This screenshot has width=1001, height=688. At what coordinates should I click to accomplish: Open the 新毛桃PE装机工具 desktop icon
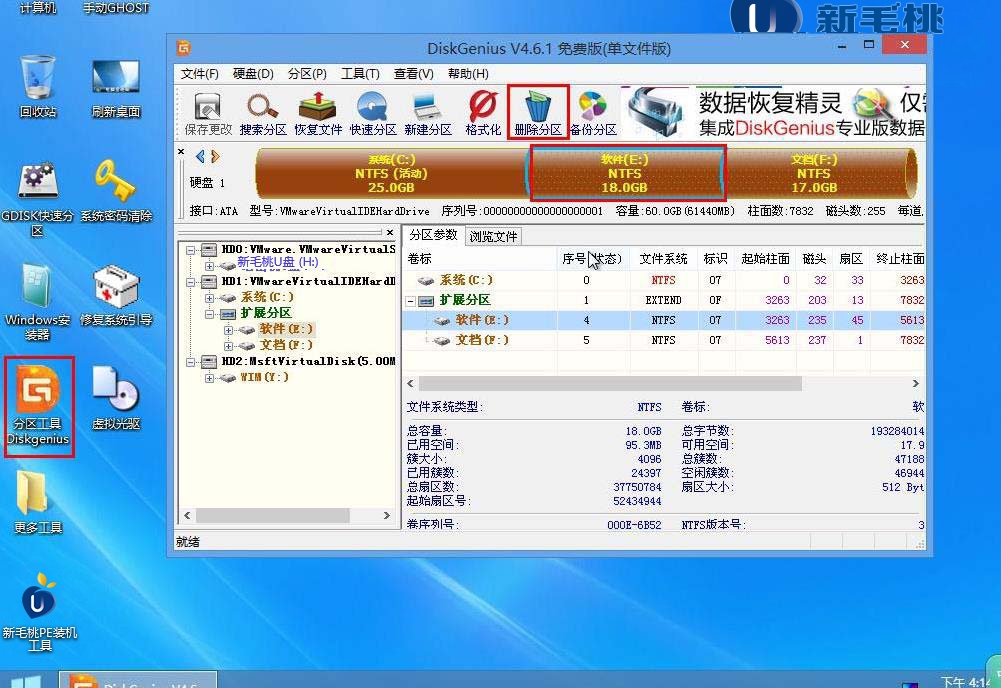pyautogui.click(x=40, y=613)
